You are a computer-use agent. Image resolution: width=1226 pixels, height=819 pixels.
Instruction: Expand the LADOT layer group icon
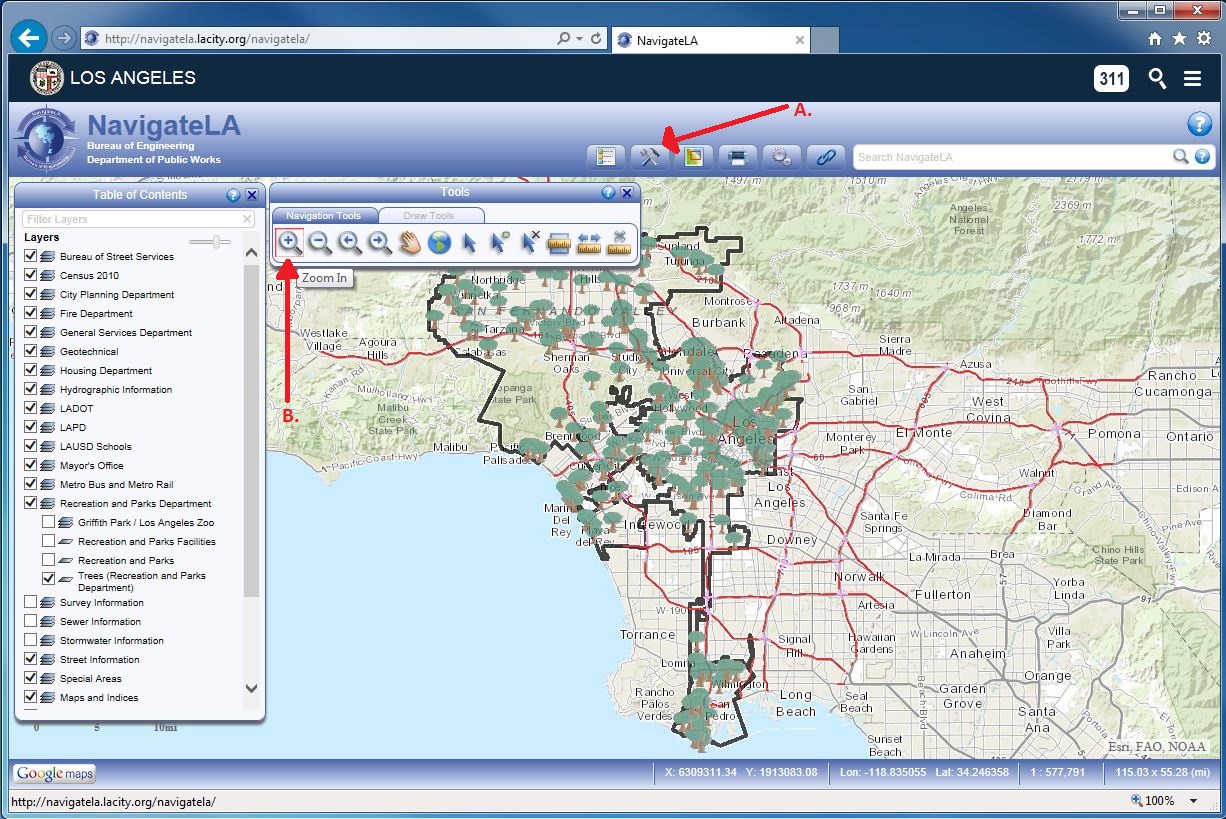click(47, 408)
